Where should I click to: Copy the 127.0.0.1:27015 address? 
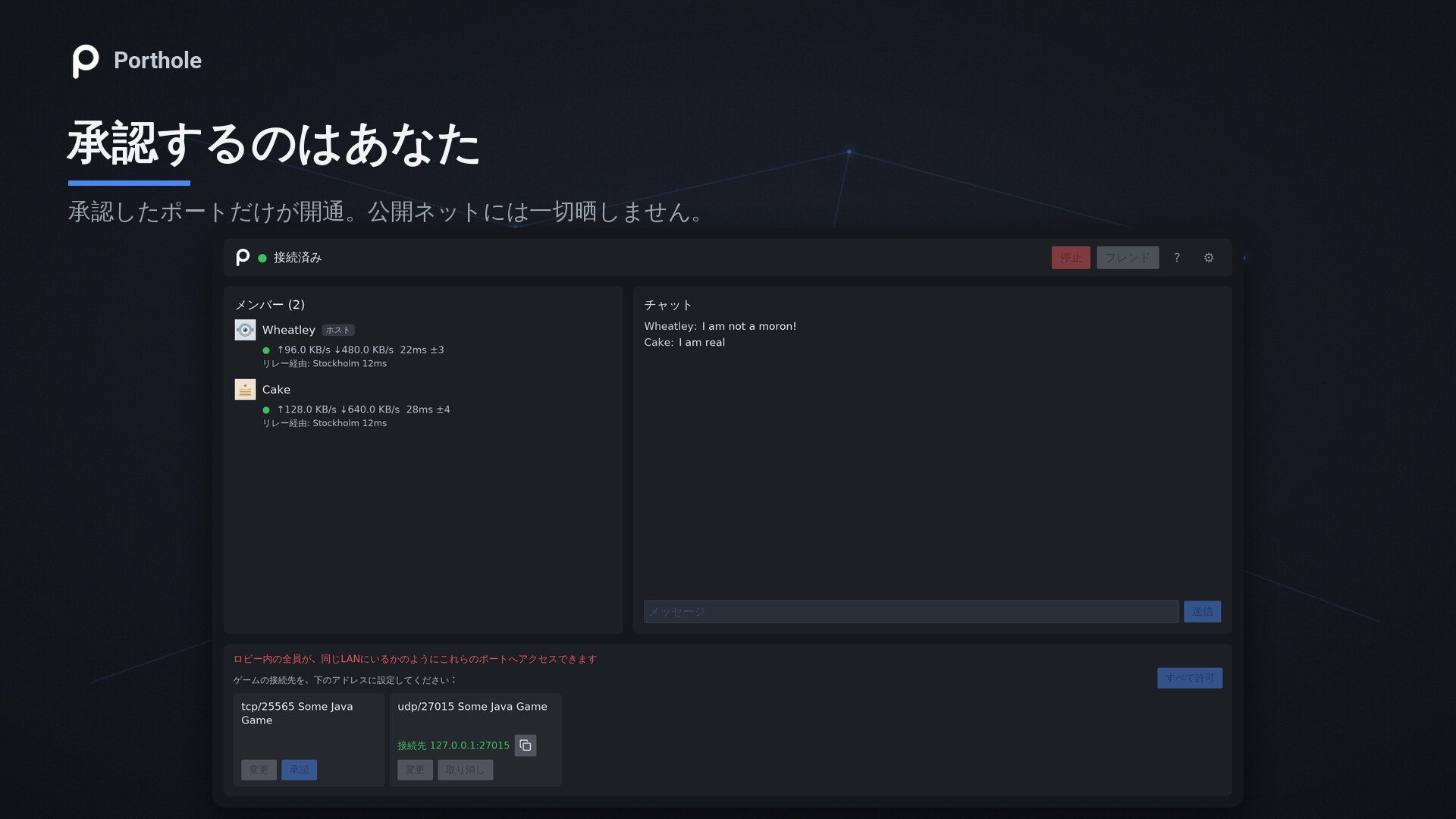526,745
